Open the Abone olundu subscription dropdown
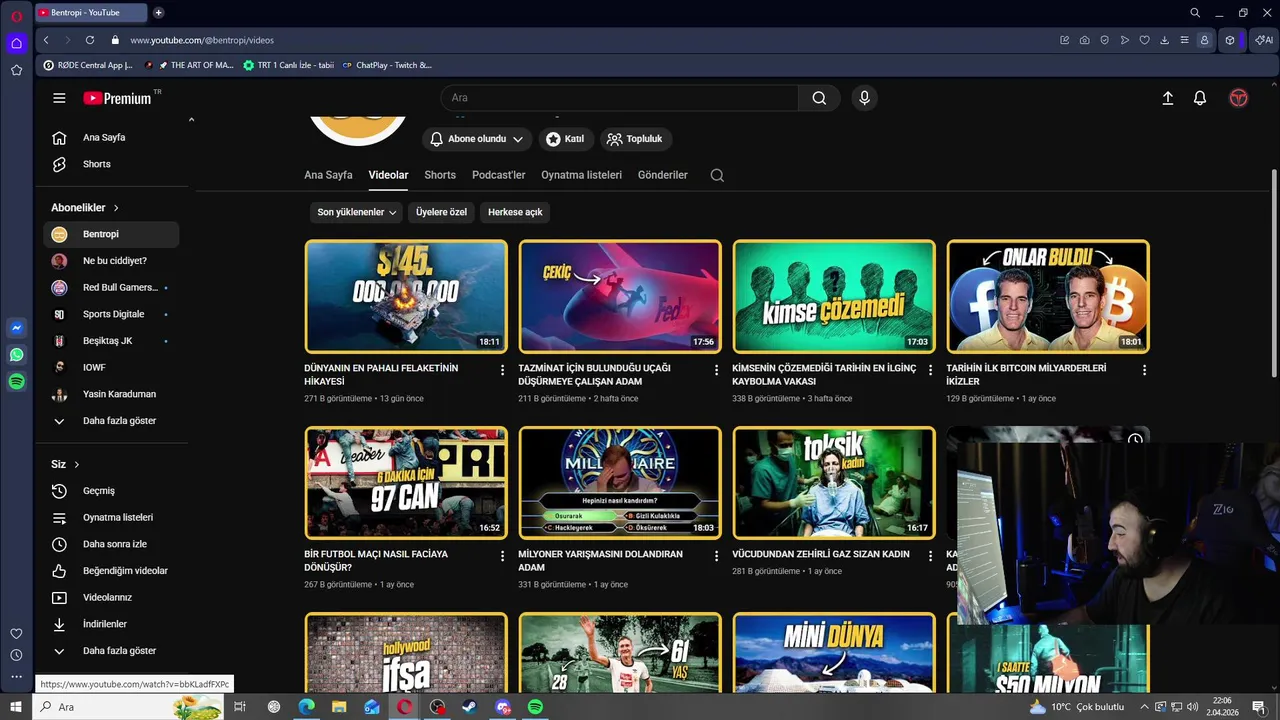Image resolution: width=1280 pixels, height=720 pixels. coord(476,139)
